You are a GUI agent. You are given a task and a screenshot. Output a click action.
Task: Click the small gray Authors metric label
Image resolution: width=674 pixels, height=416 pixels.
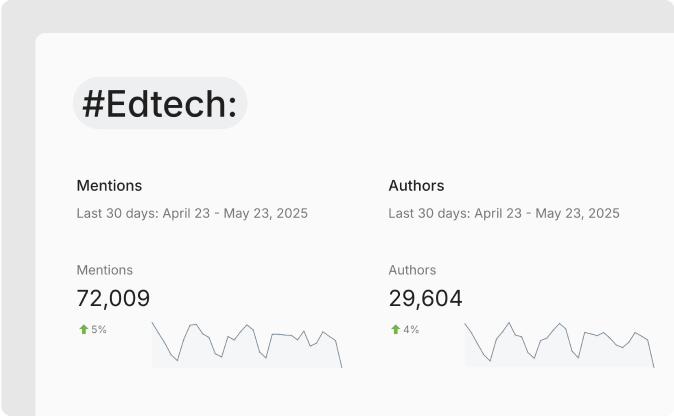(412, 270)
